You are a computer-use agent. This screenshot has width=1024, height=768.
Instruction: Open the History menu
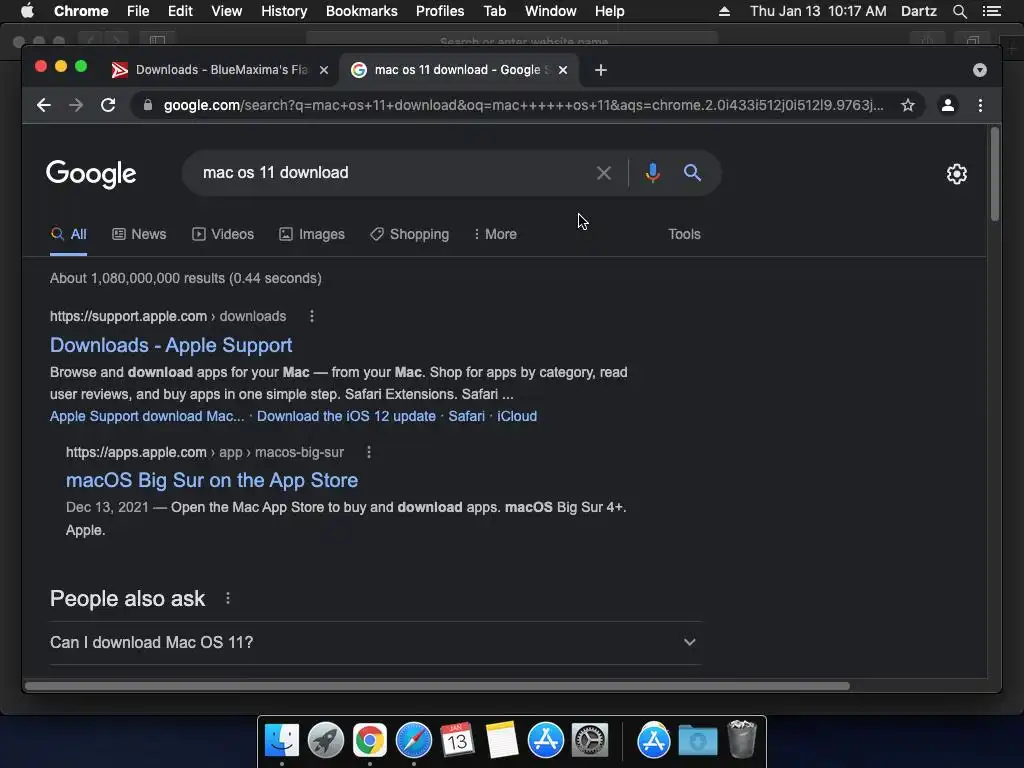coord(284,11)
